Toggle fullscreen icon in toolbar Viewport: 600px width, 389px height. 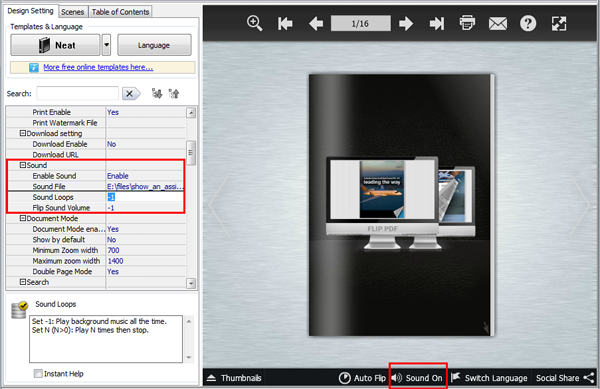pos(559,24)
